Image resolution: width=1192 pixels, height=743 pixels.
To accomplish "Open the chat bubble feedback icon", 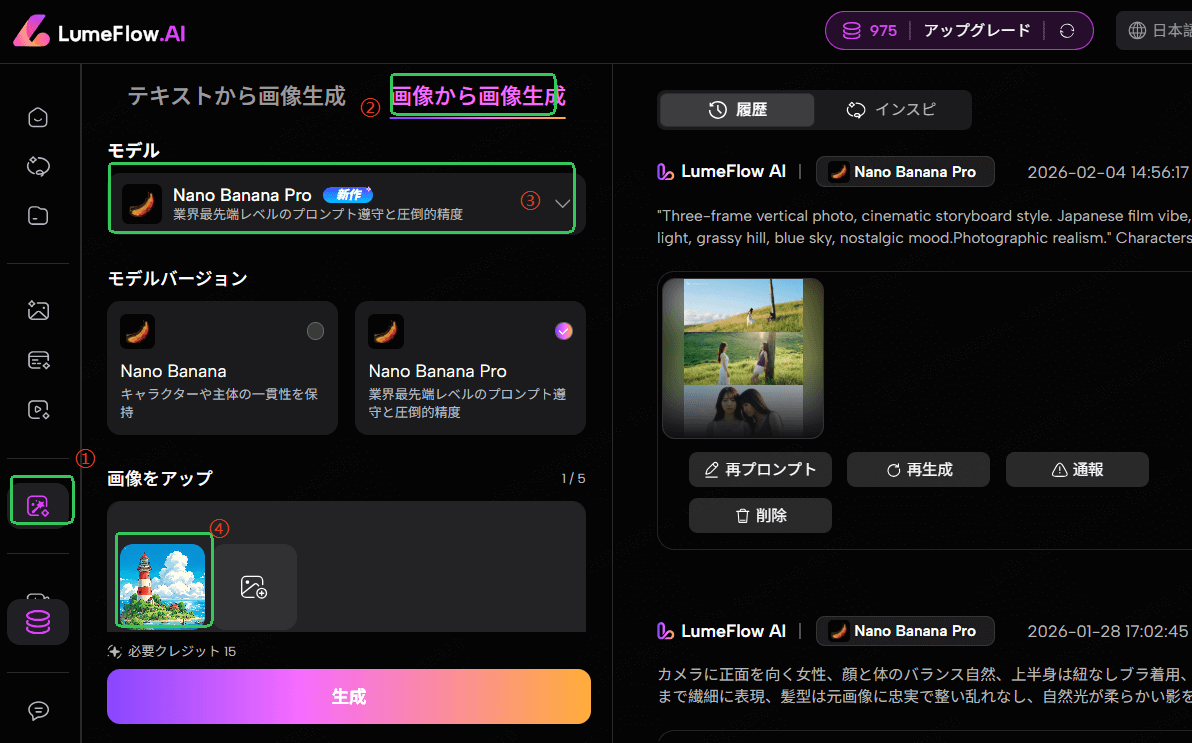I will [x=38, y=710].
